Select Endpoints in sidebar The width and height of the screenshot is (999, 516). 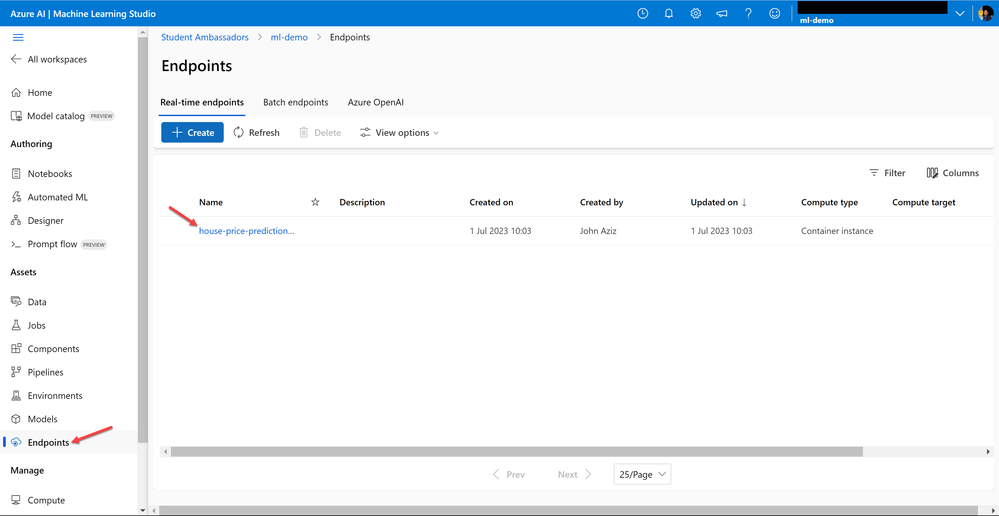(x=40, y=442)
